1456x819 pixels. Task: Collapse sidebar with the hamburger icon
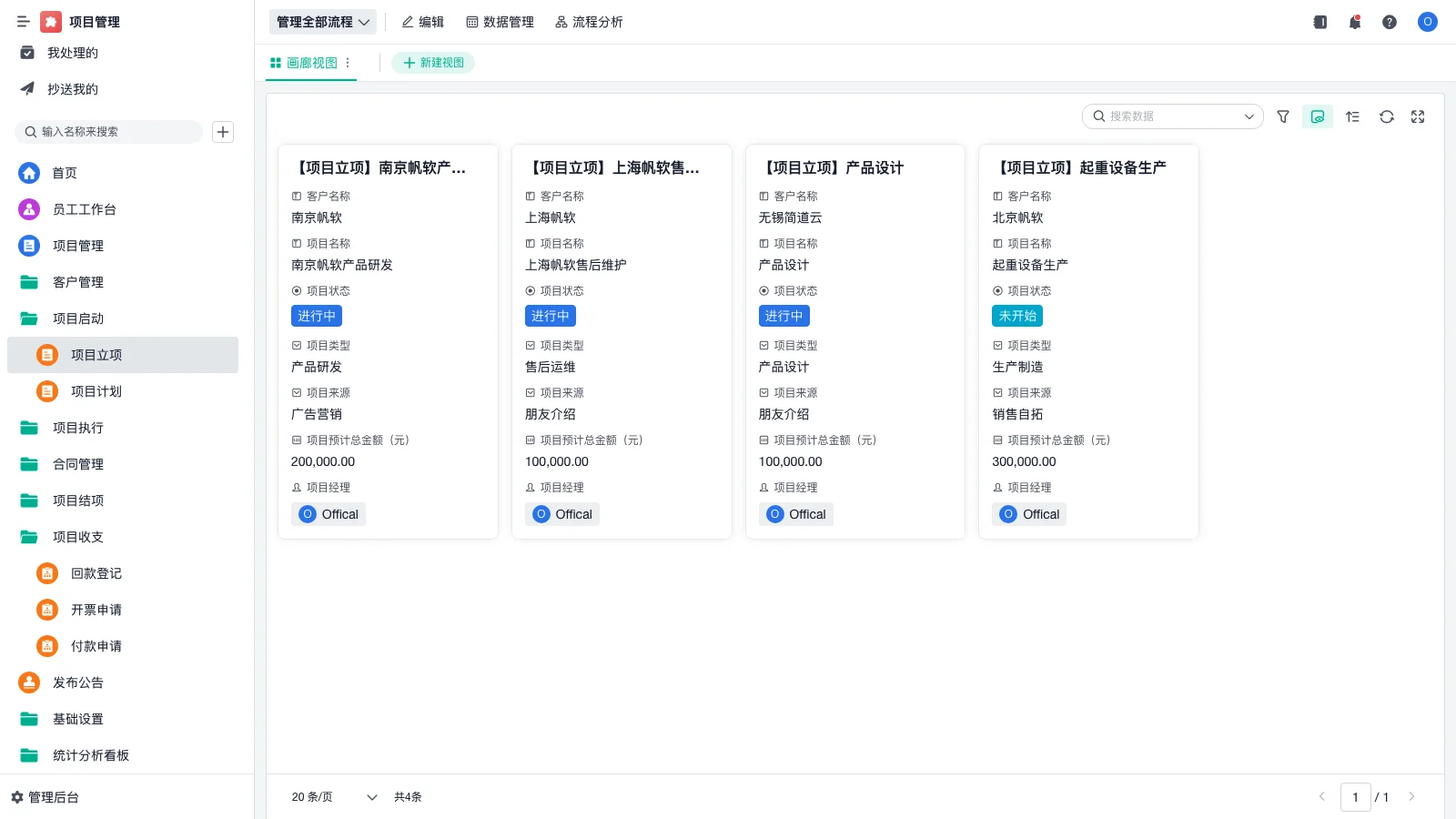click(x=24, y=22)
